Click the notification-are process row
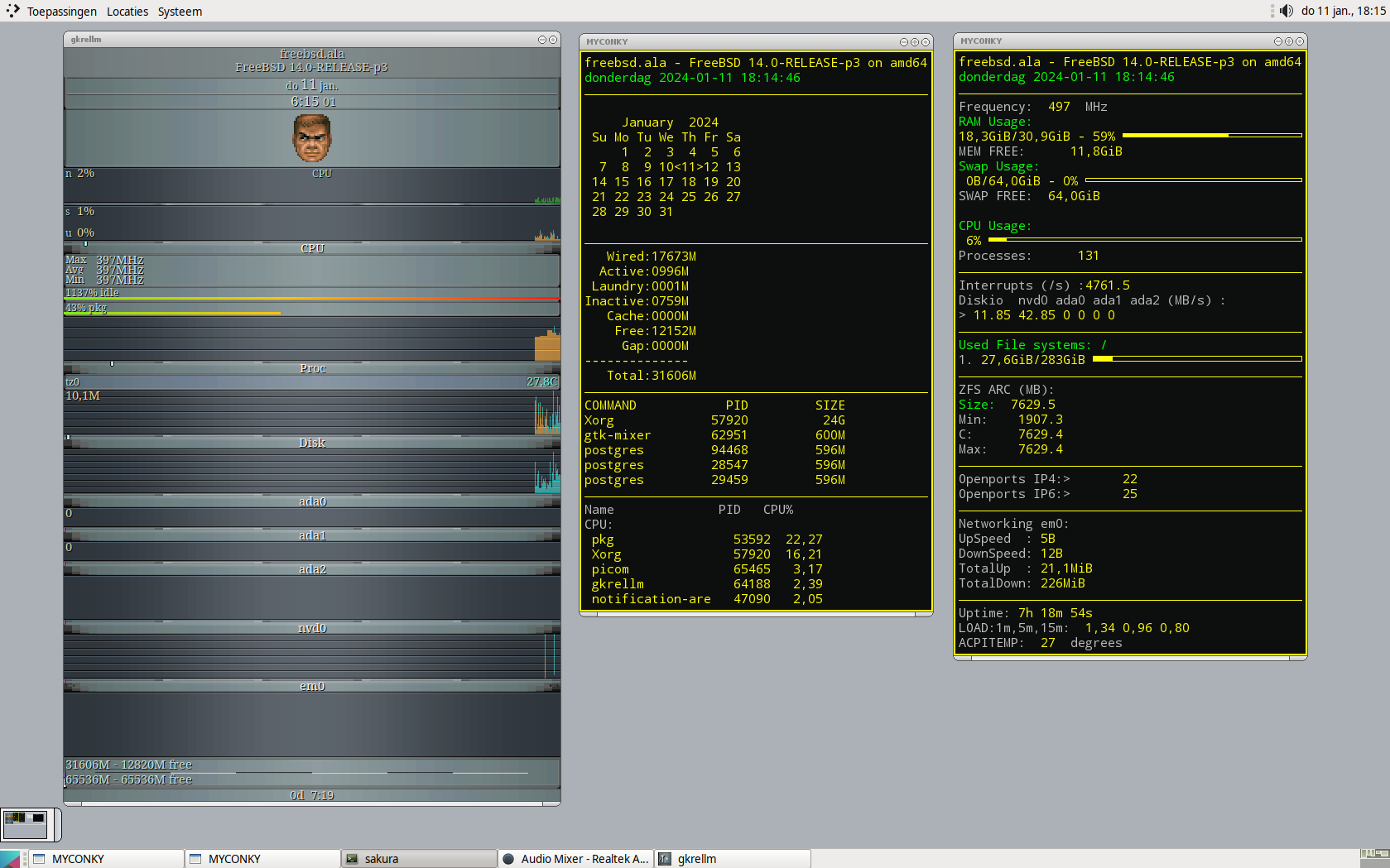The height and width of the screenshot is (868, 1390). click(707, 599)
